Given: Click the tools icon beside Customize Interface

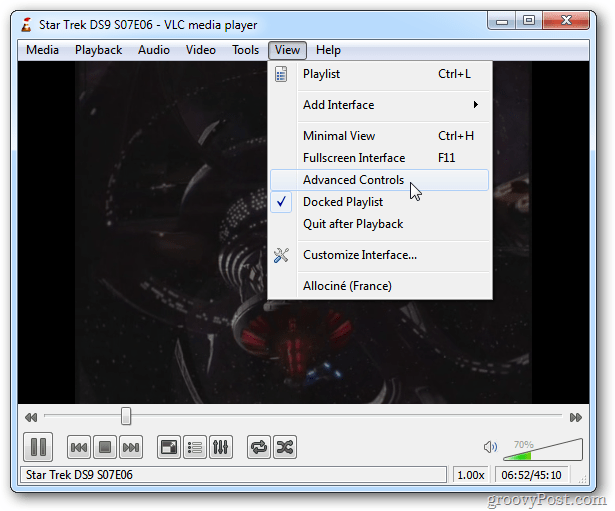Looking at the screenshot, I should pos(281,255).
